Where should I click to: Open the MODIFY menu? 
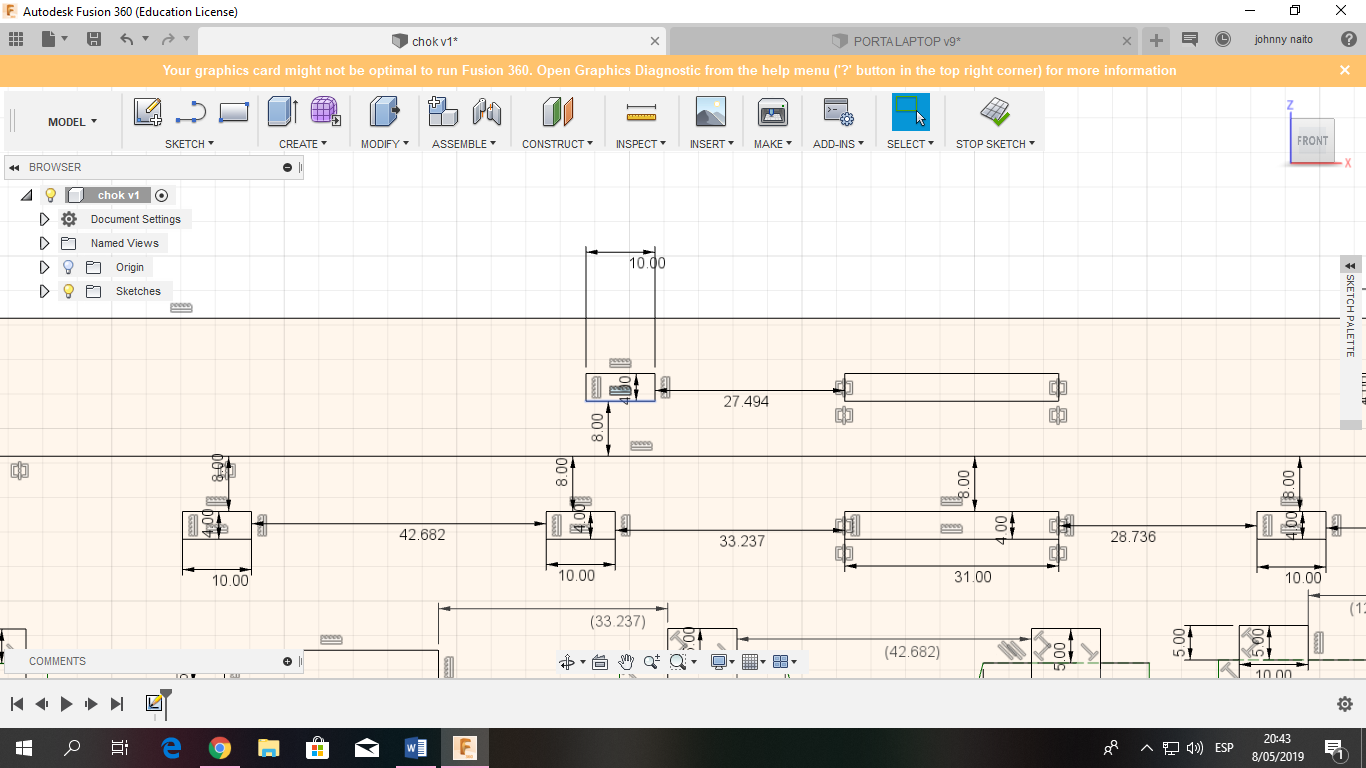[385, 144]
